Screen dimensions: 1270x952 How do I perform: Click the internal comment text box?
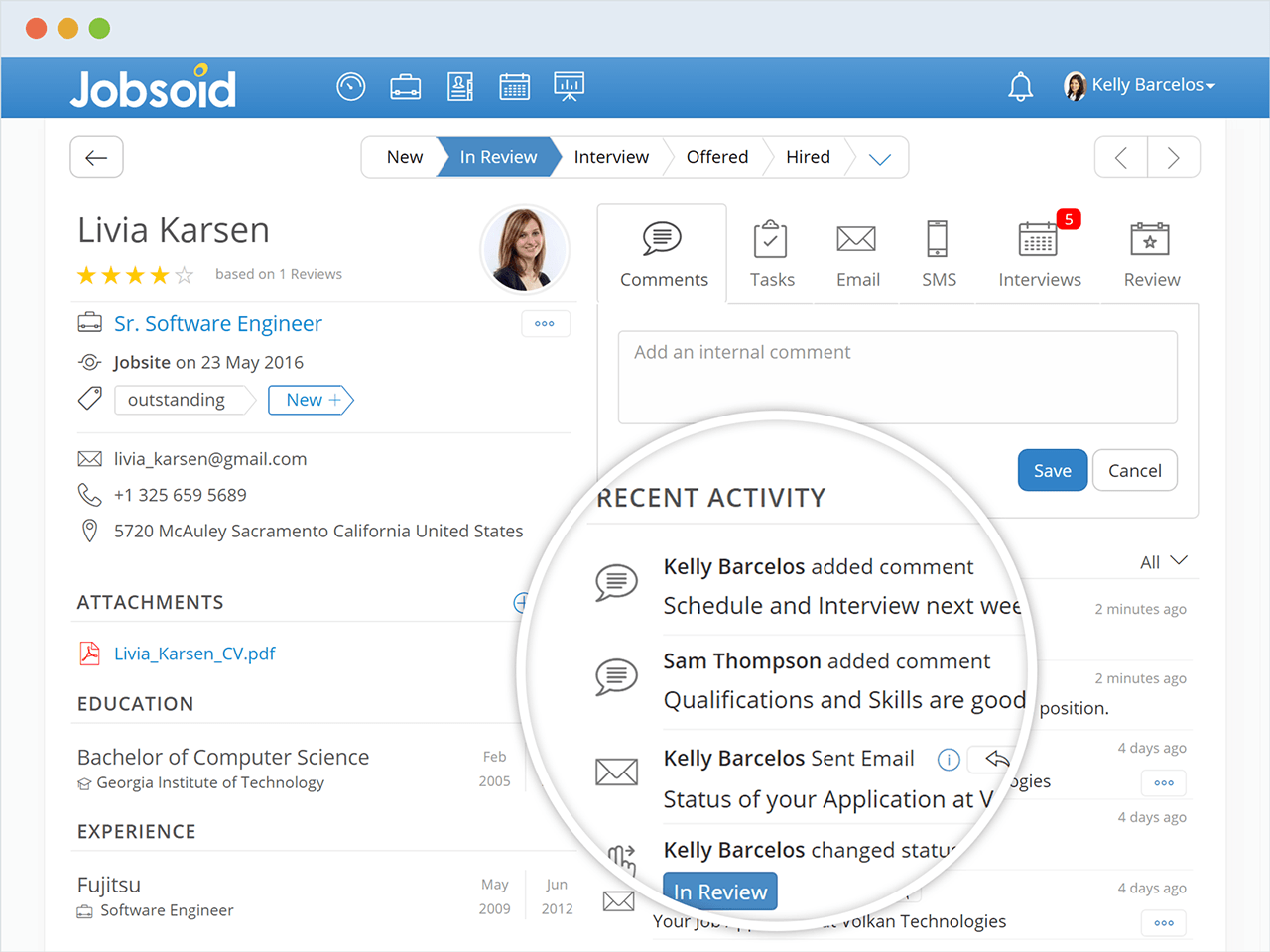point(898,377)
